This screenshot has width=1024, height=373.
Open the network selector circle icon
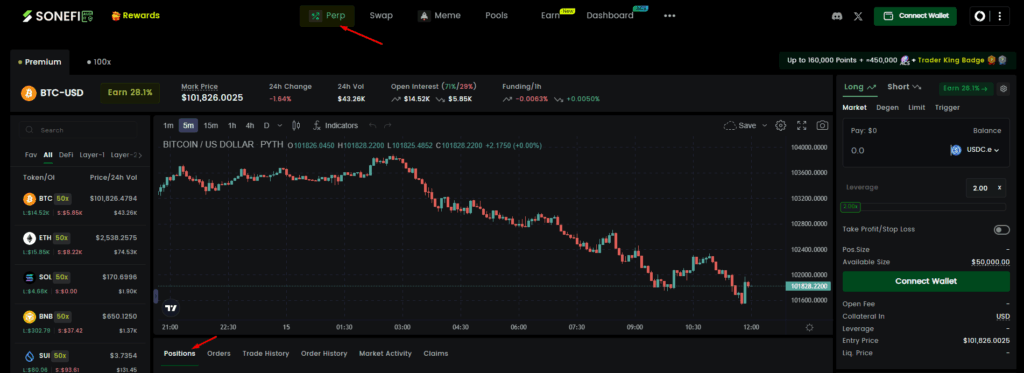(x=980, y=17)
